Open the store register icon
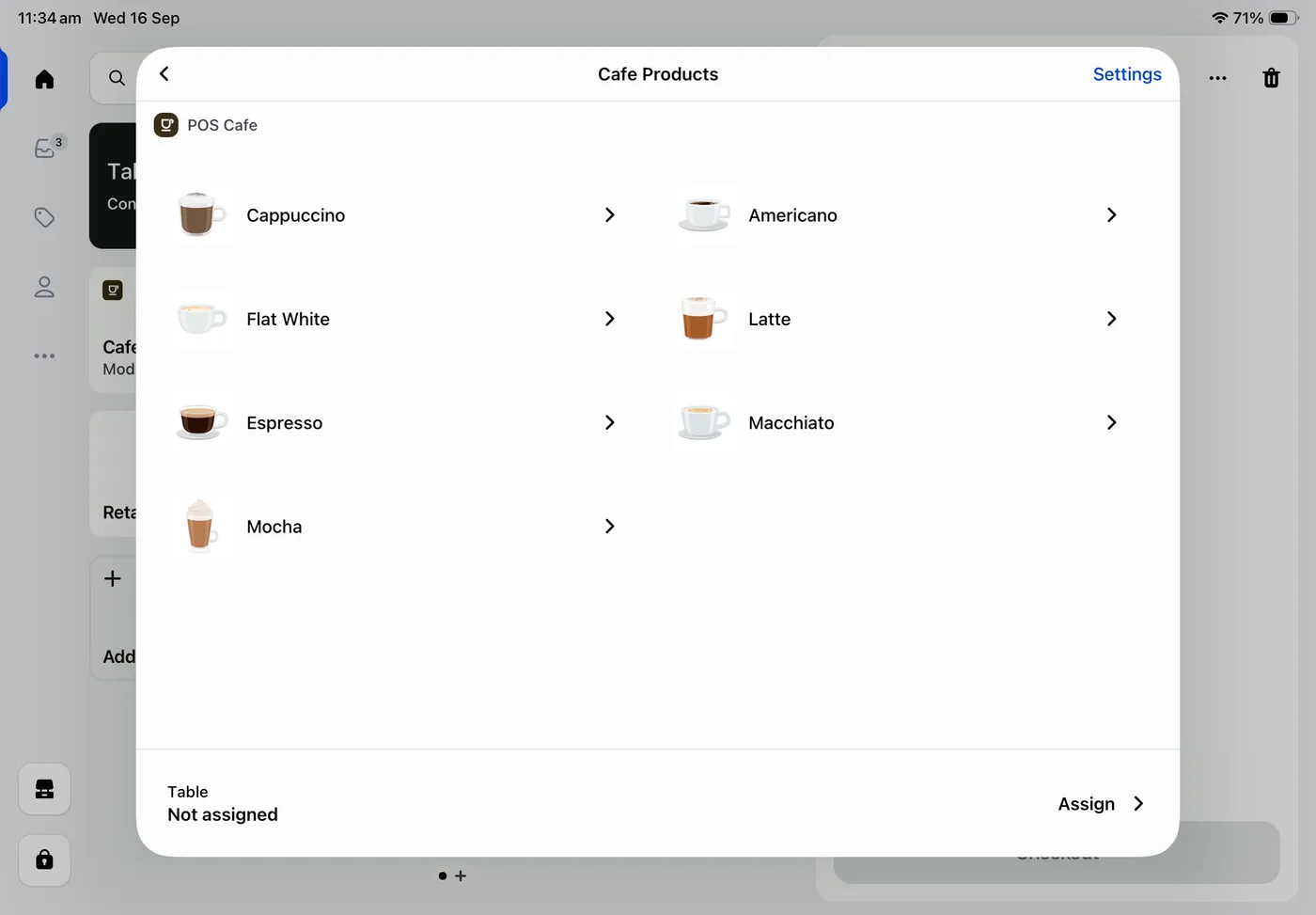Image resolution: width=1316 pixels, height=915 pixels. pos(44,789)
